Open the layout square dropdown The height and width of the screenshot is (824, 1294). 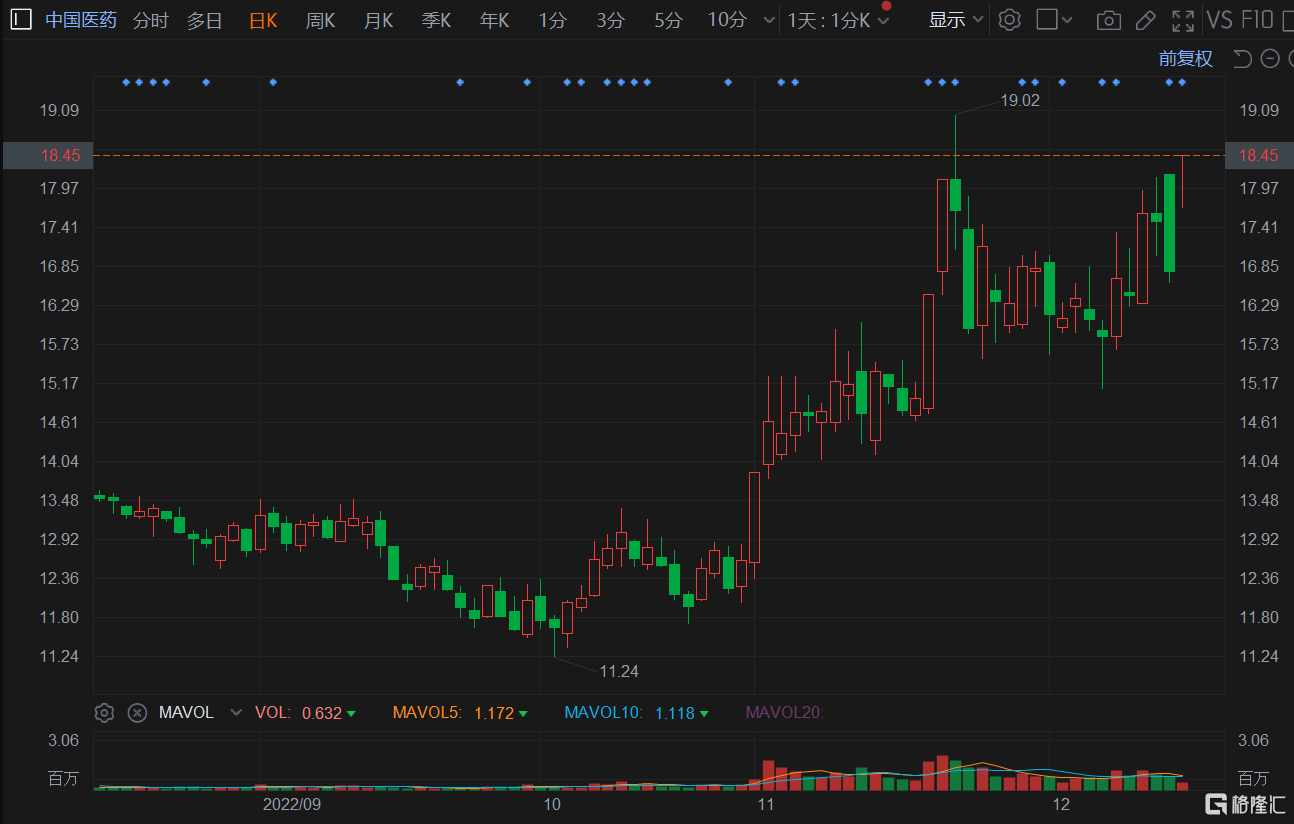pos(1054,20)
